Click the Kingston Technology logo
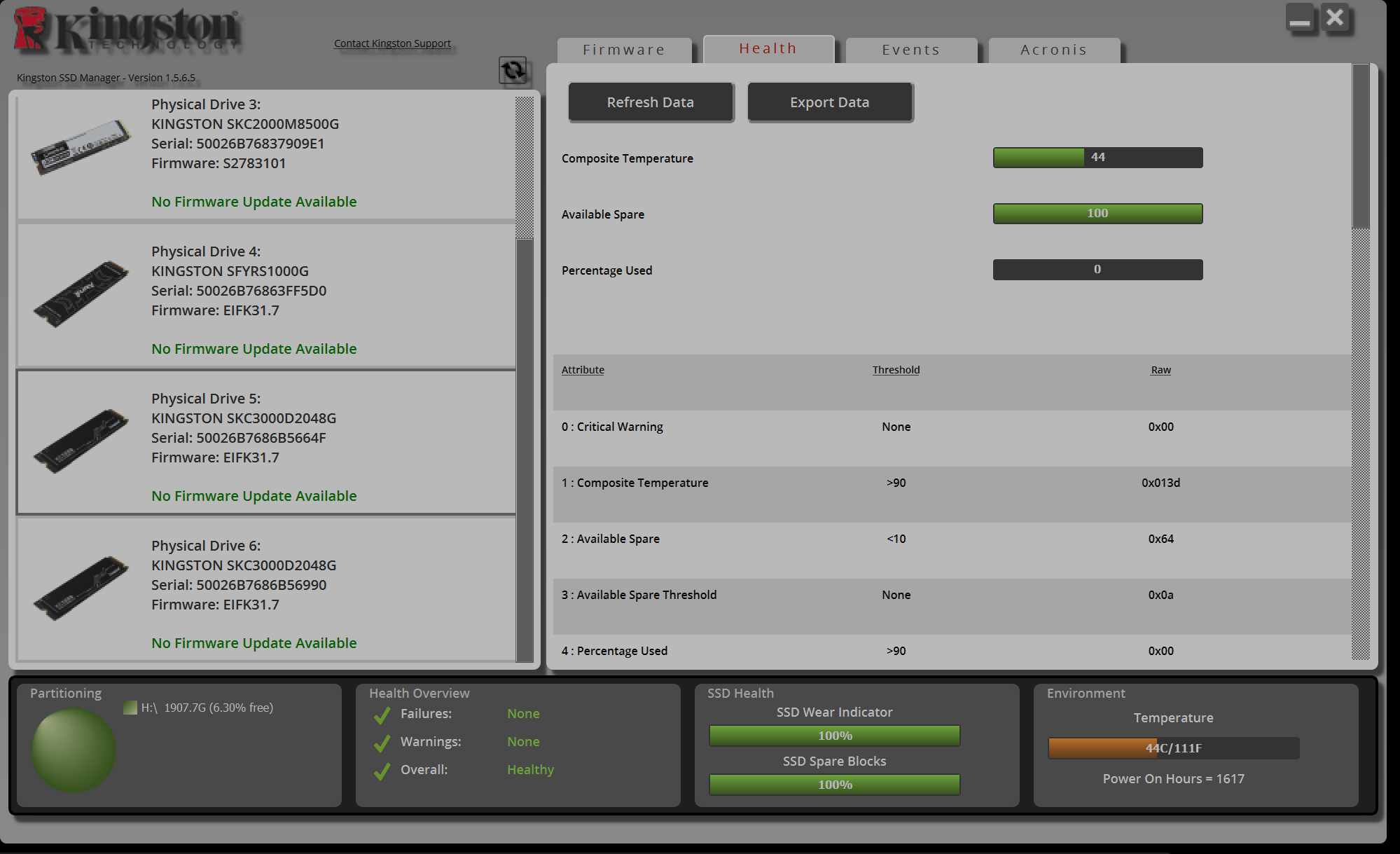 127,29
